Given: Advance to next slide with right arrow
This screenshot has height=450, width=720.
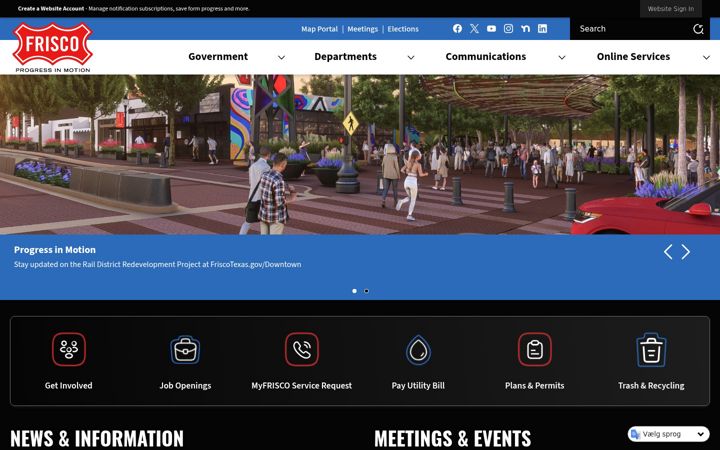Looking at the screenshot, I should click(686, 252).
